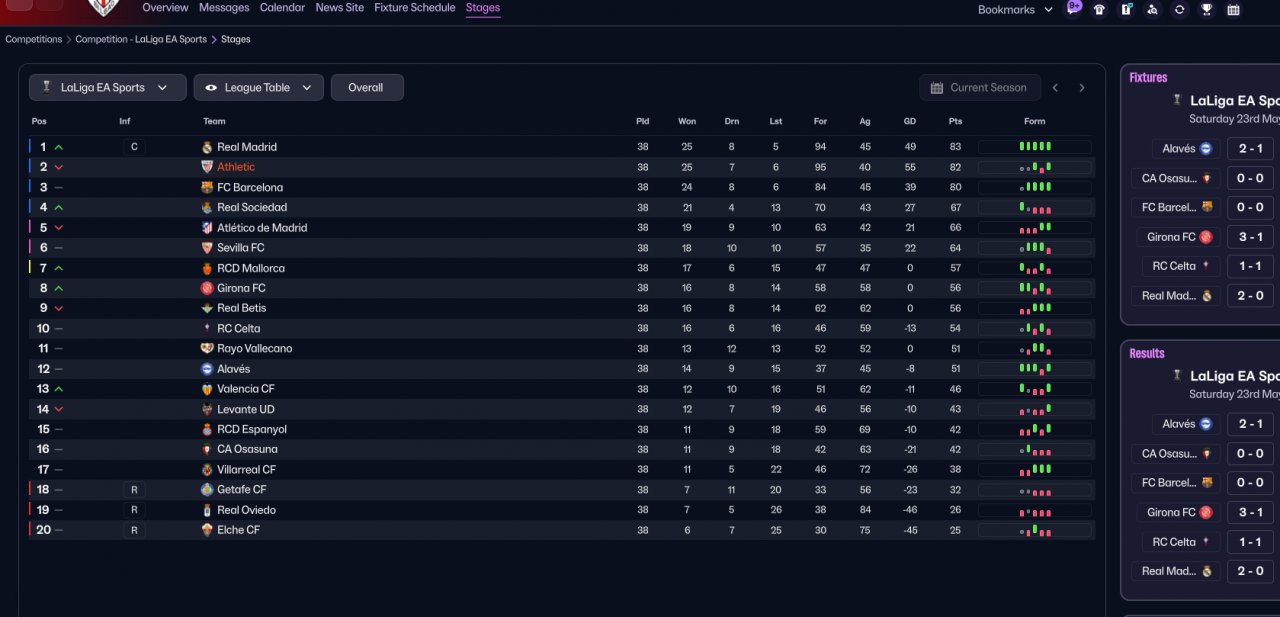Click the Getafe CF crest in league table
The image size is (1280, 617).
(x=207, y=489)
